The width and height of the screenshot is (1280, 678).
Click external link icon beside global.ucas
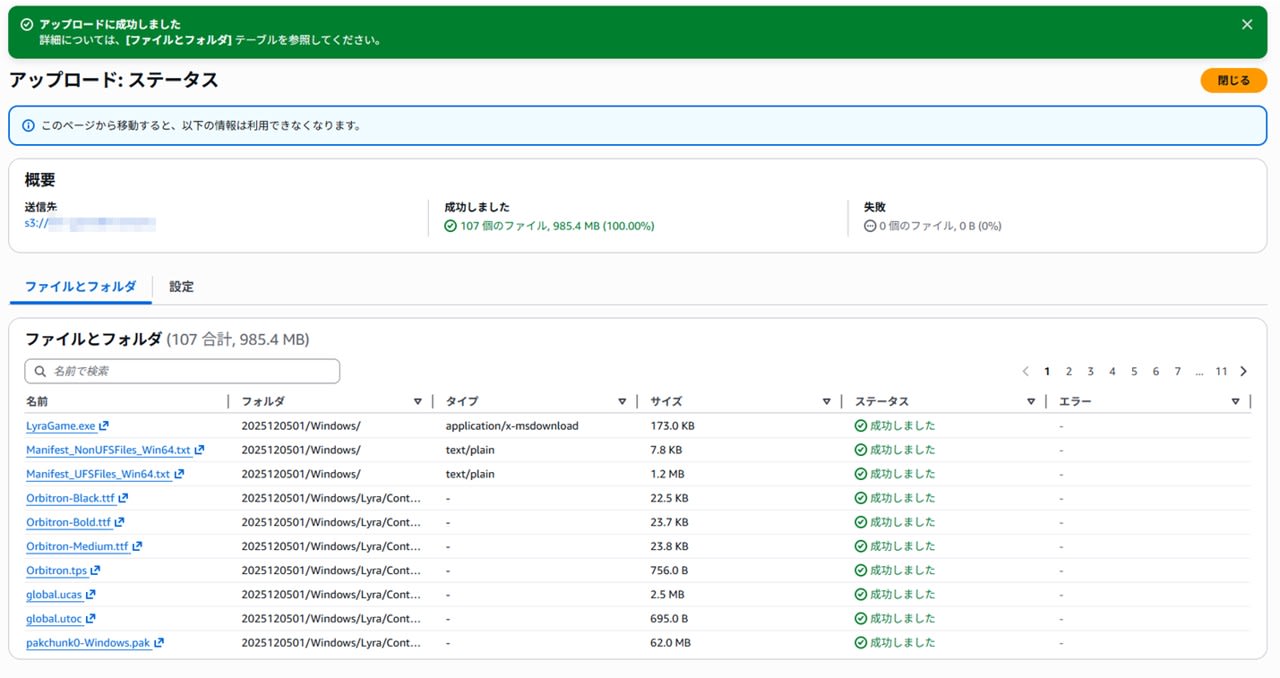click(x=91, y=595)
